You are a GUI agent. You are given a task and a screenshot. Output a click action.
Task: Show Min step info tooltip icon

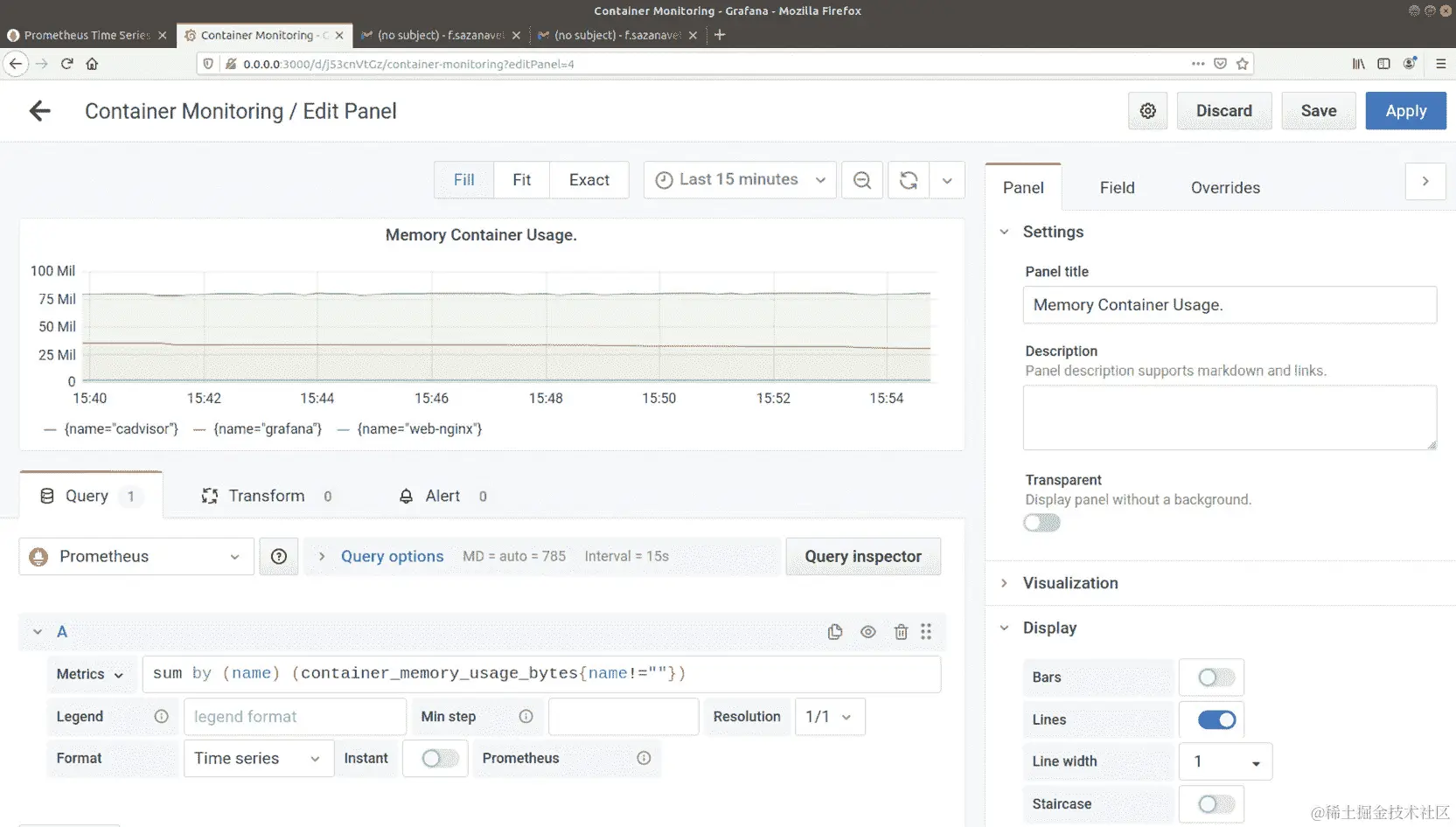tap(526, 717)
